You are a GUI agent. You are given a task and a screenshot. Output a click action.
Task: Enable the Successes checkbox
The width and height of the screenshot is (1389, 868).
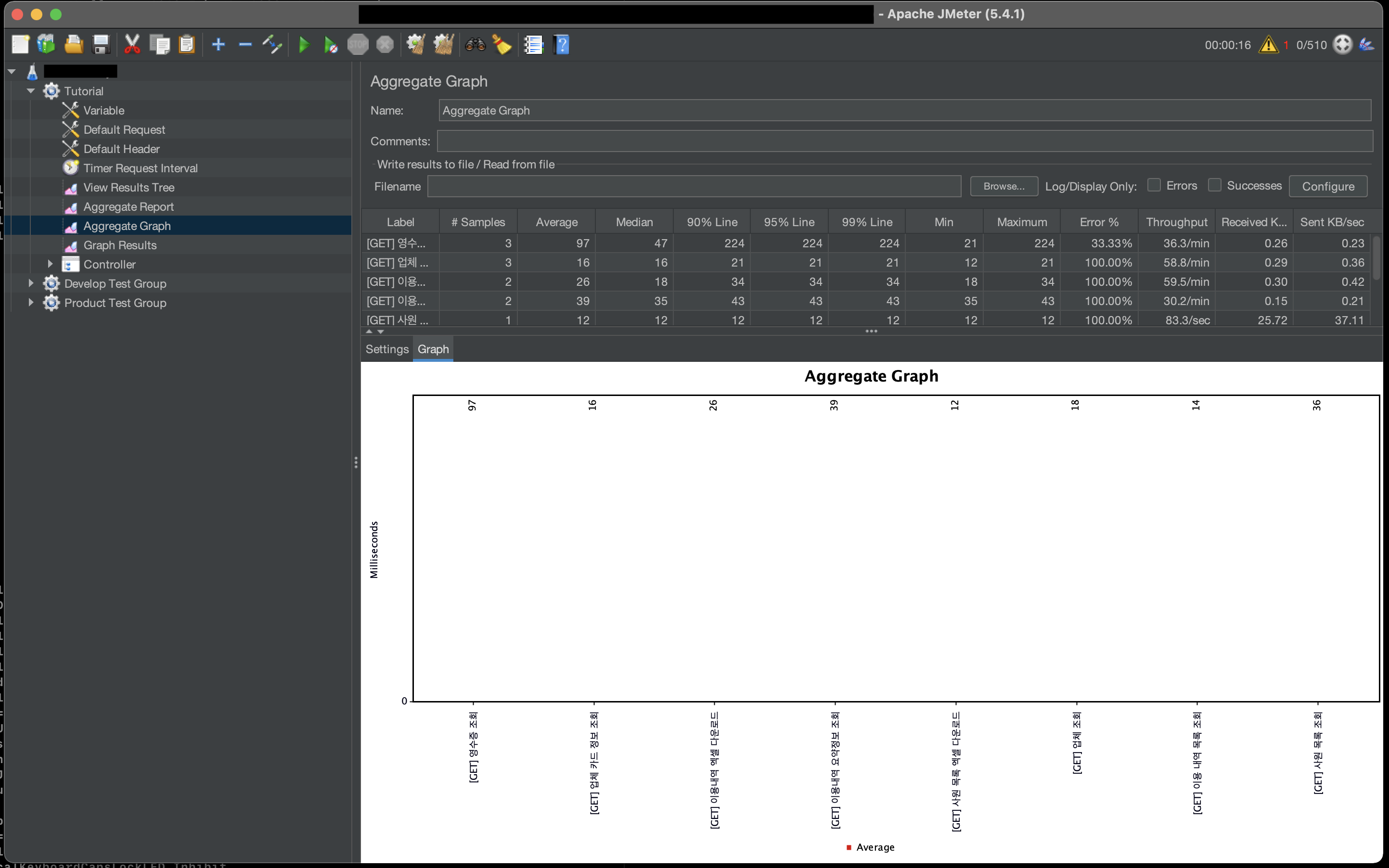coord(1214,185)
